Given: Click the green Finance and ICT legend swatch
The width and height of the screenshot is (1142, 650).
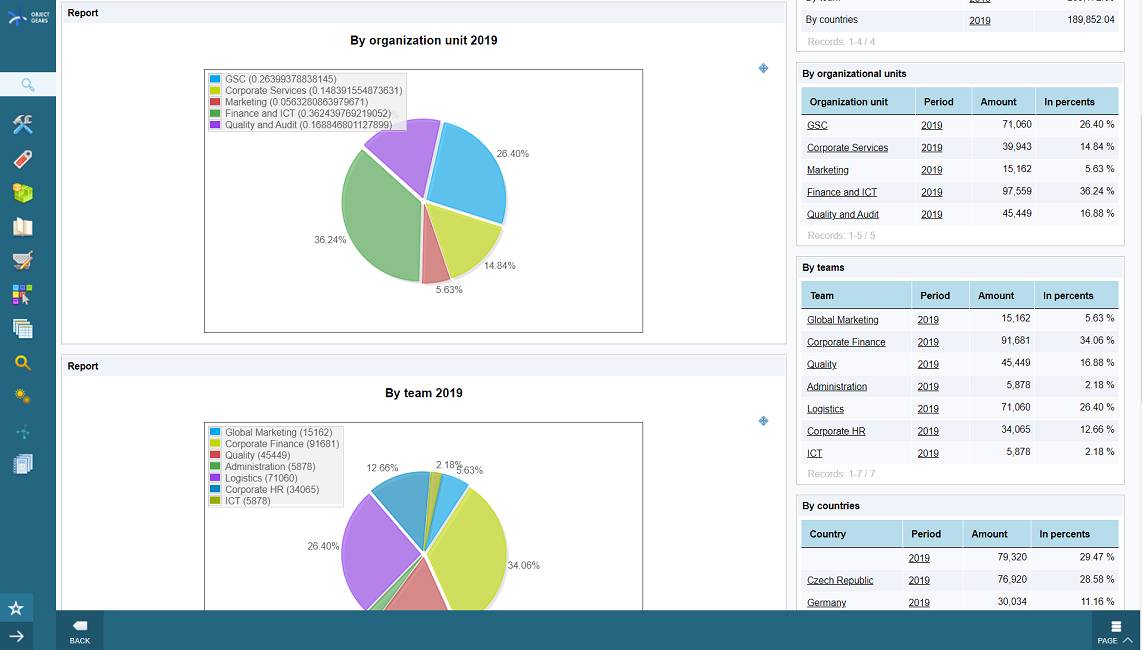Looking at the screenshot, I should [x=215, y=114].
